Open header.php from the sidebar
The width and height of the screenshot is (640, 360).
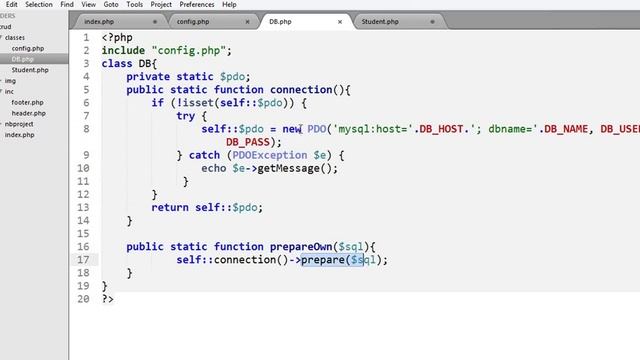point(29,113)
